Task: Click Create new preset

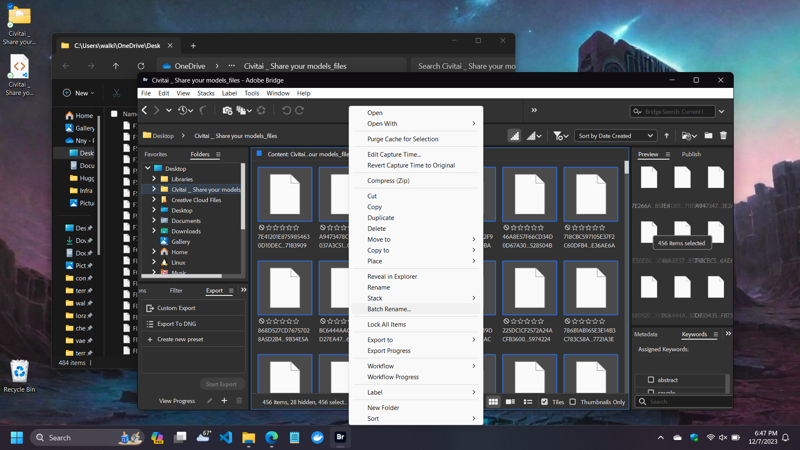Action: (x=193, y=339)
